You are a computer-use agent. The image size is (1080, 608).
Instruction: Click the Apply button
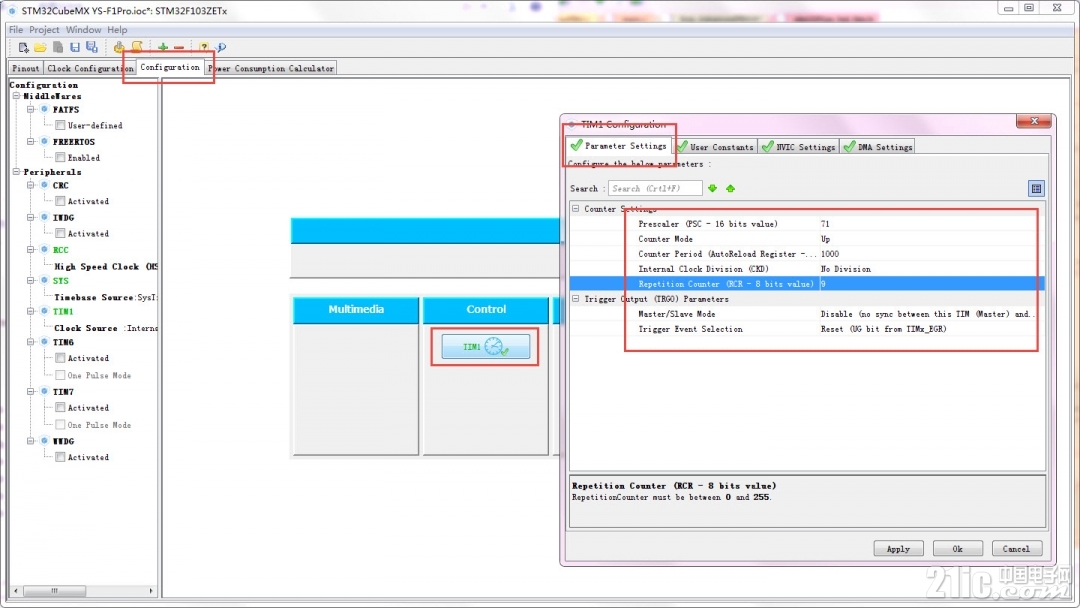pyautogui.click(x=898, y=549)
